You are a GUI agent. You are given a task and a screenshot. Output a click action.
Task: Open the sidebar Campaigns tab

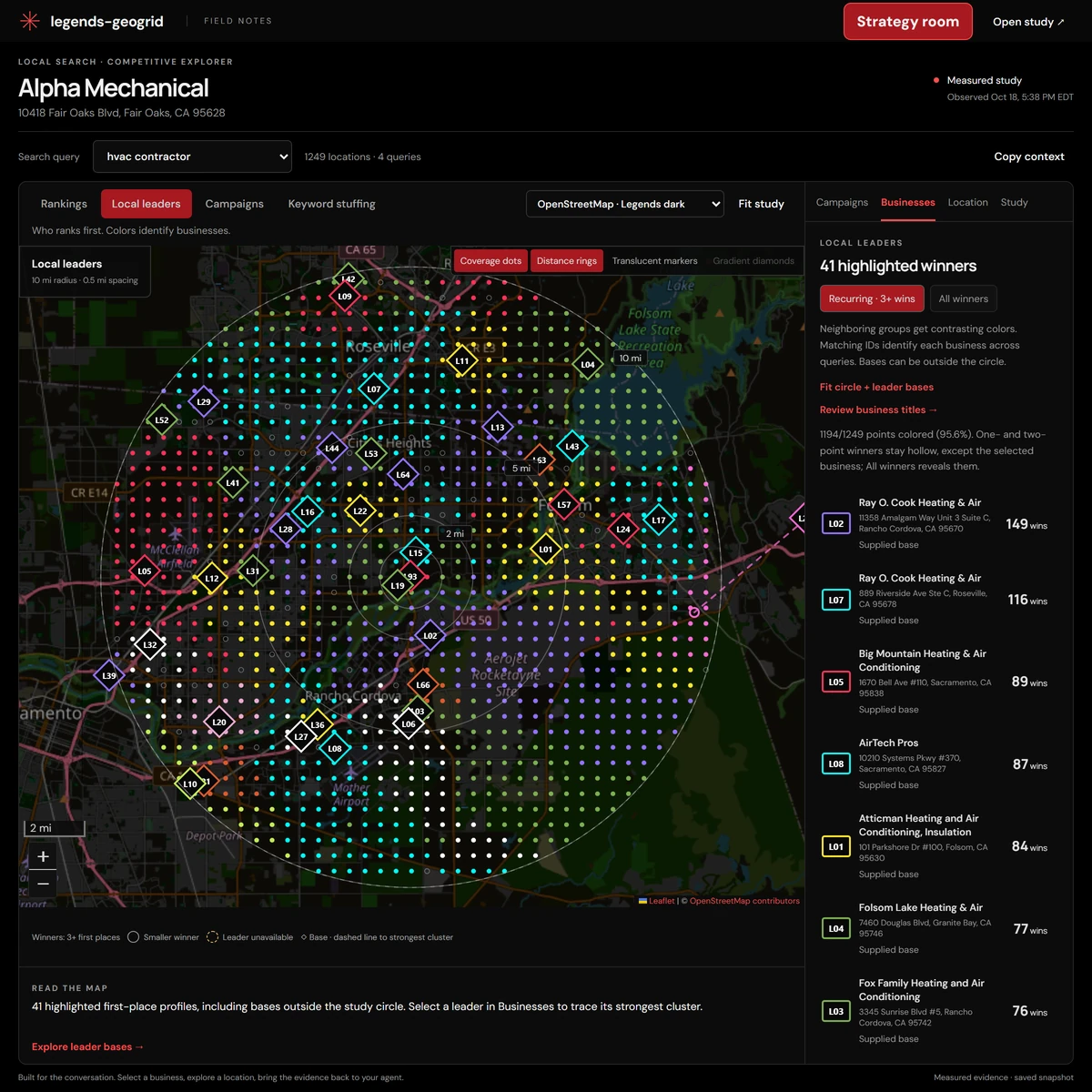click(842, 202)
